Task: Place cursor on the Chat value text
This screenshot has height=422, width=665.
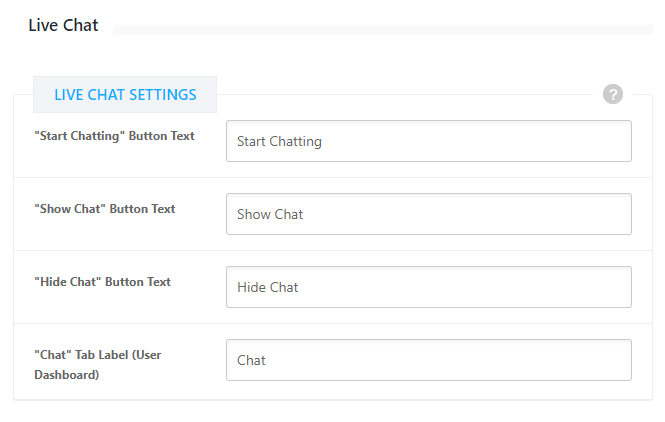Action: [251, 360]
